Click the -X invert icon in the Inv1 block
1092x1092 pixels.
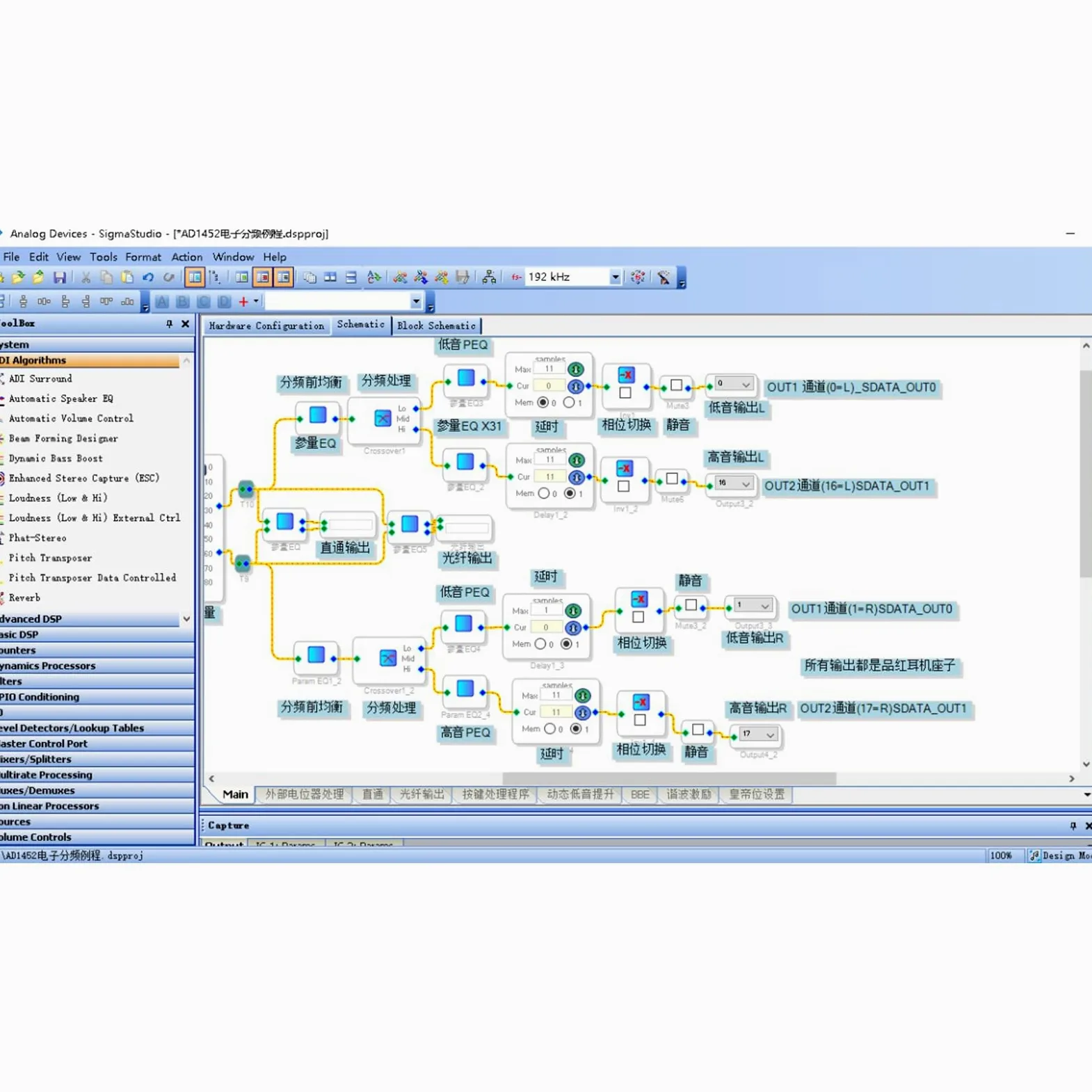[626, 375]
